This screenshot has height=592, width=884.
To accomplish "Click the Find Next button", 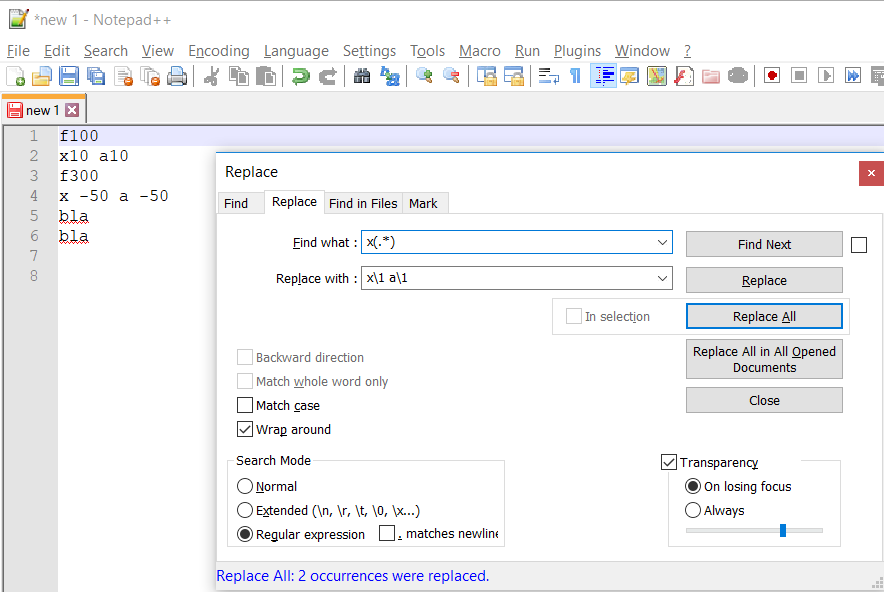I will tap(764, 245).
